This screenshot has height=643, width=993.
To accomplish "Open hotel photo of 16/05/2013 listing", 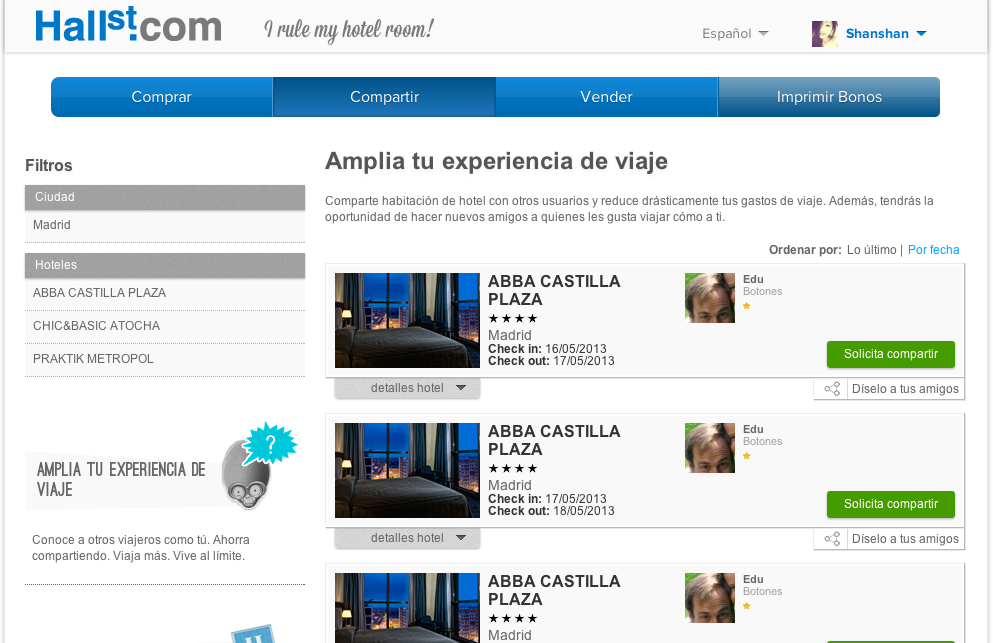I will [x=407, y=321].
